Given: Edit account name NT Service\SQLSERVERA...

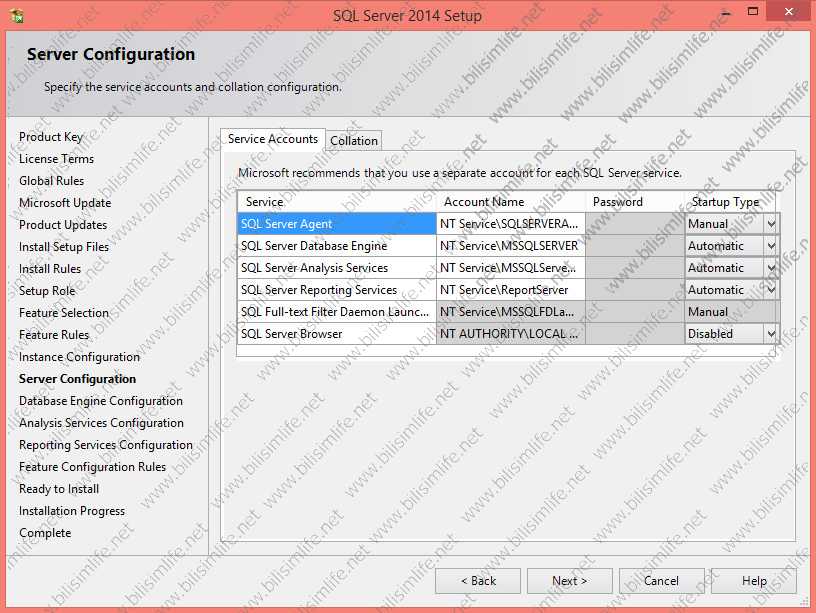Looking at the screenshot, I should 511,224.
